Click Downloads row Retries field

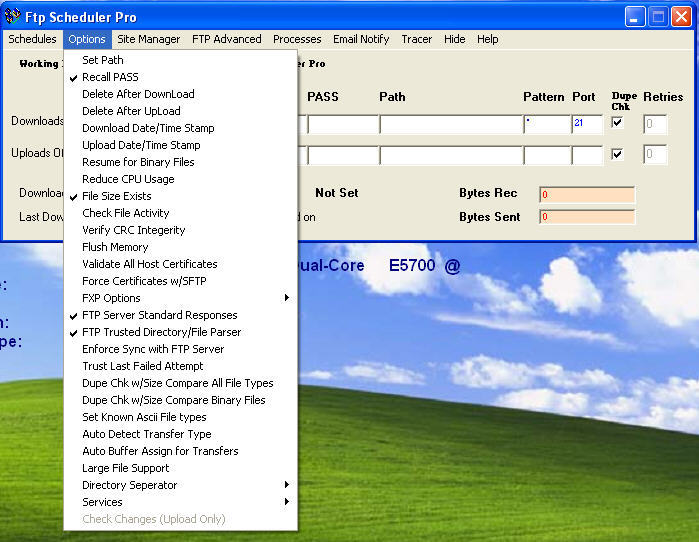(655, 124)
